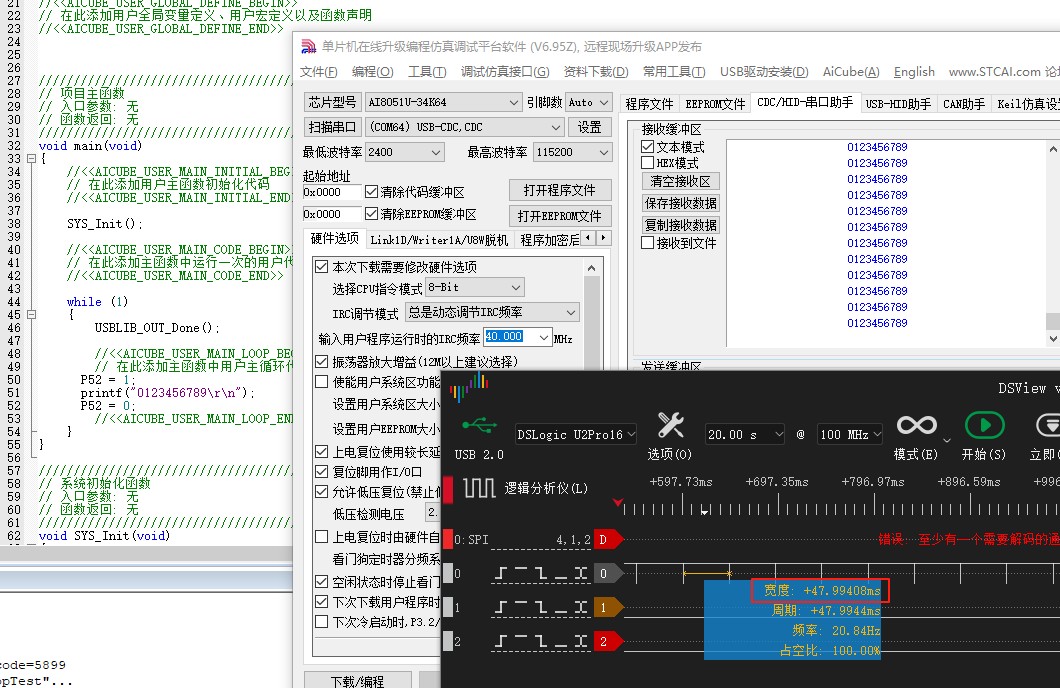
Task: Open 最低波特率 2400 dropdown
Action: 404,152
